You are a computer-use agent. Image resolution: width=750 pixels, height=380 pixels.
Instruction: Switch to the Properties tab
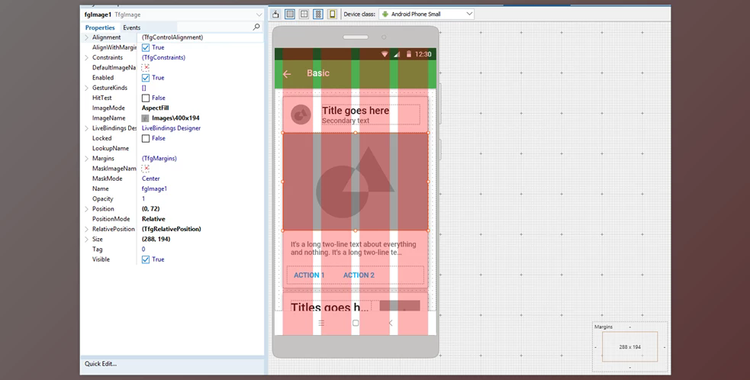(x=100, y=27)
